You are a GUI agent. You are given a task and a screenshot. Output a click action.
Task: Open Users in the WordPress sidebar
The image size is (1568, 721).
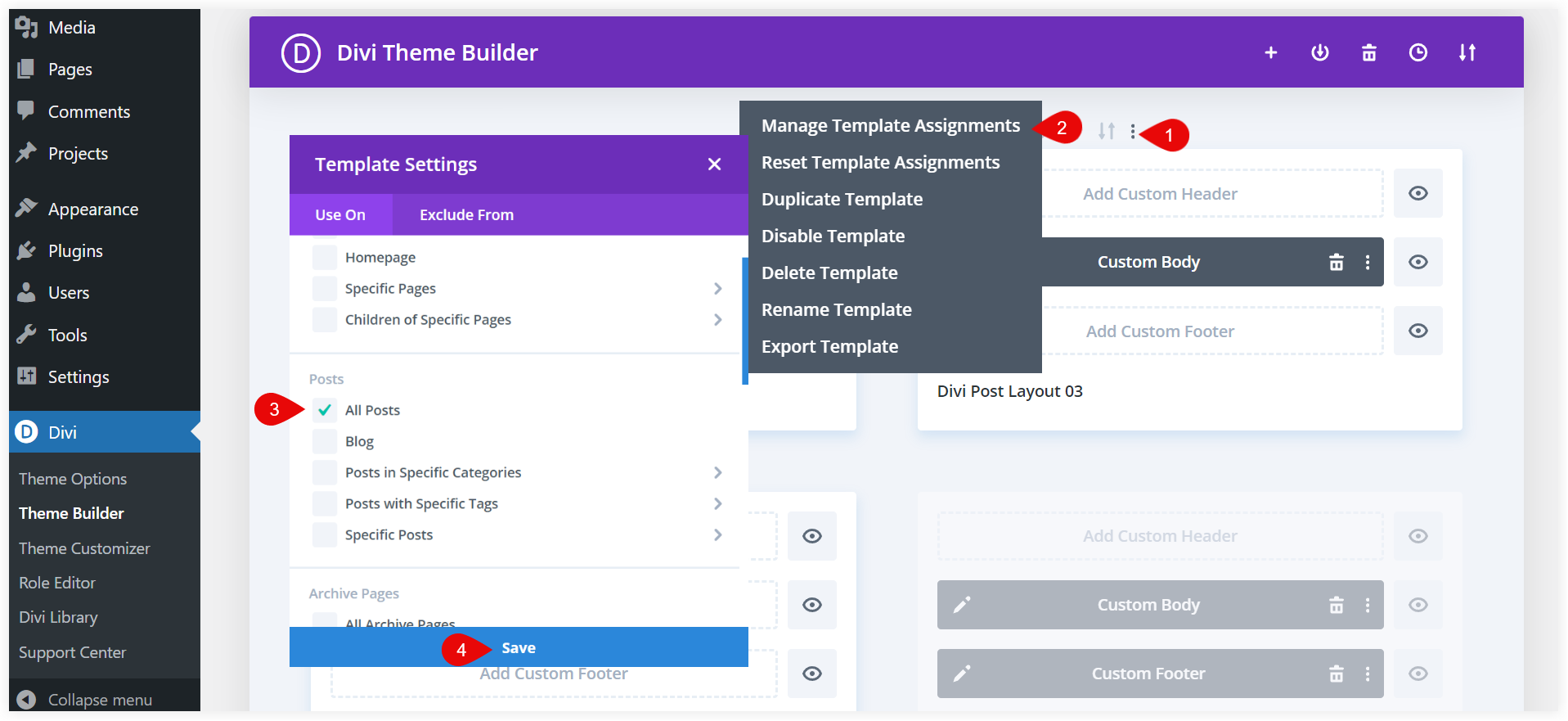coord(105,292)
